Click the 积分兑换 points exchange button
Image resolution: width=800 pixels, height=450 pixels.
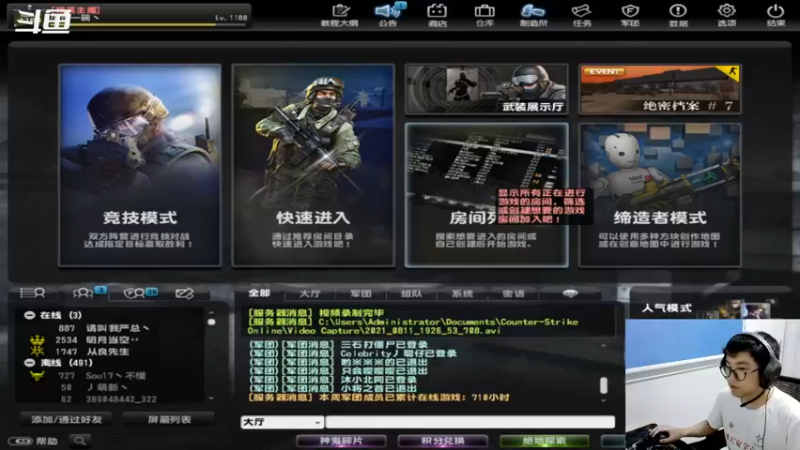click(442, 441)
